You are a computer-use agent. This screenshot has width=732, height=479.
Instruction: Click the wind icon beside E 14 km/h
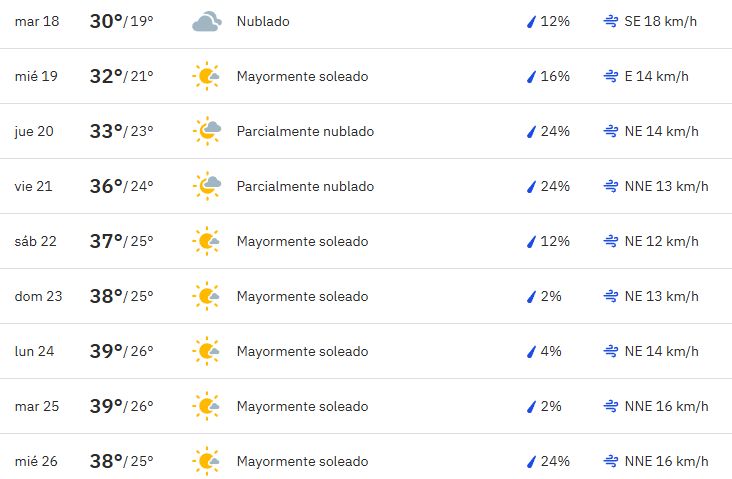click(611, 76)
